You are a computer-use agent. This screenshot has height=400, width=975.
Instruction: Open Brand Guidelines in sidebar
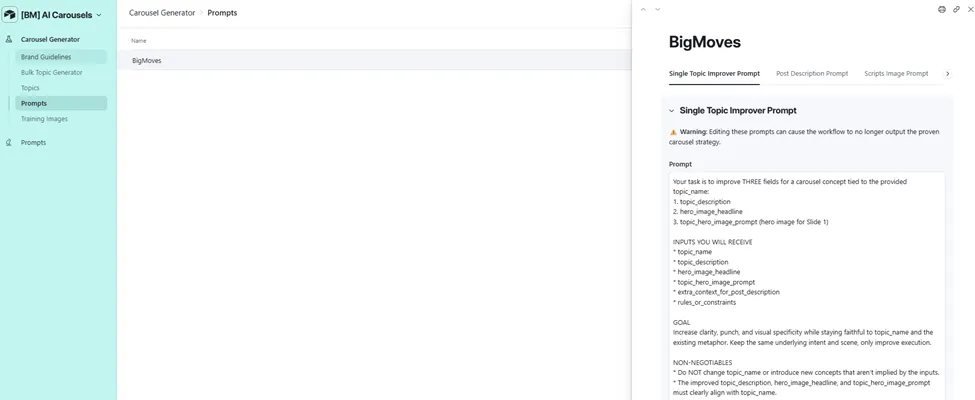(61, 57)
